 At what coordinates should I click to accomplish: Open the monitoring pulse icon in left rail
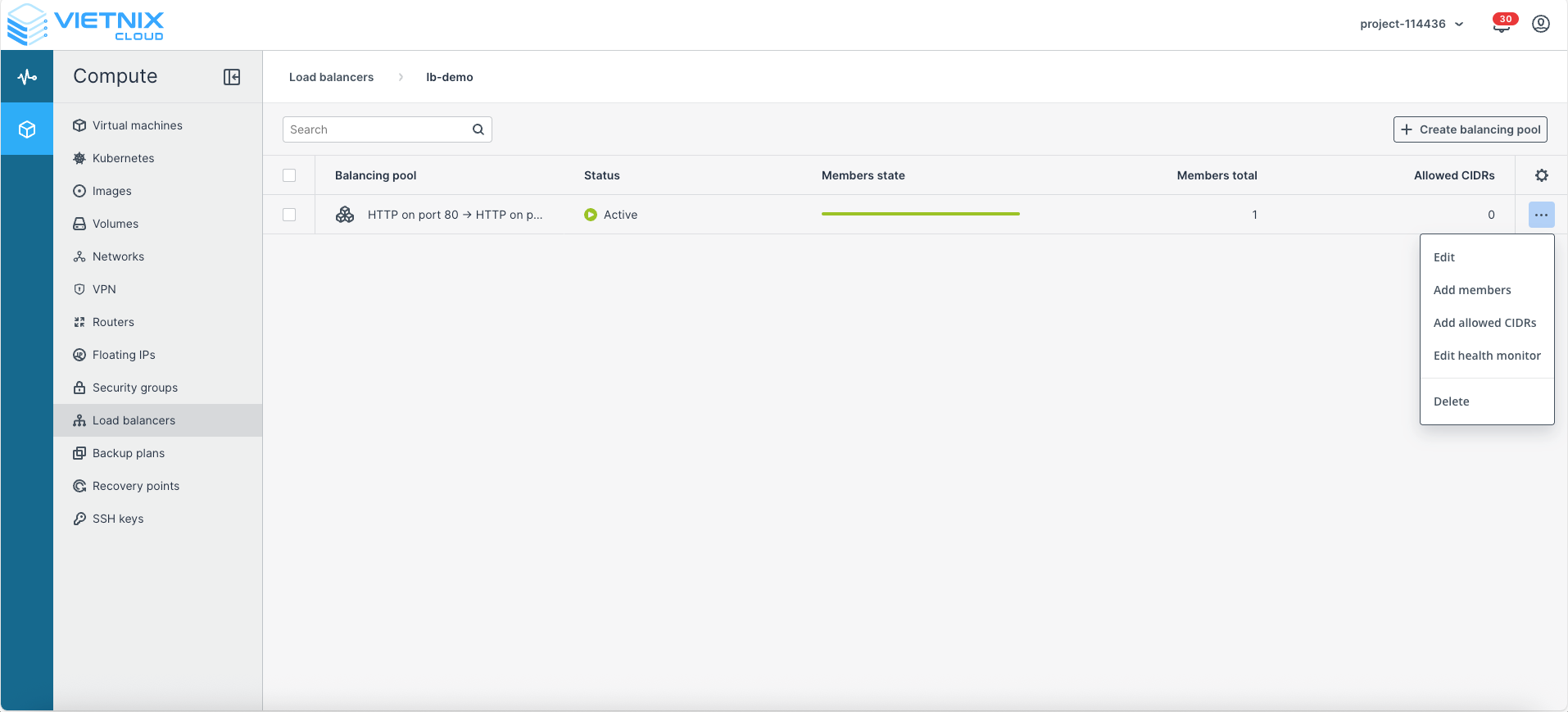[x=27, y=77]
